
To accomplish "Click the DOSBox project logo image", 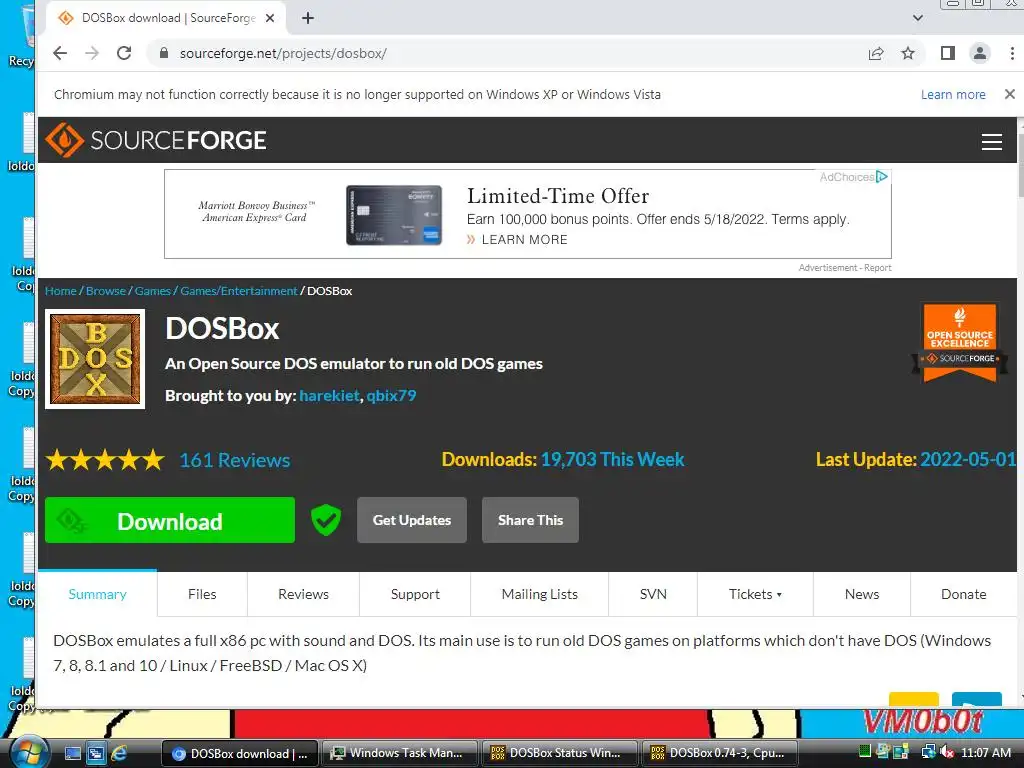I will (95, 359).
